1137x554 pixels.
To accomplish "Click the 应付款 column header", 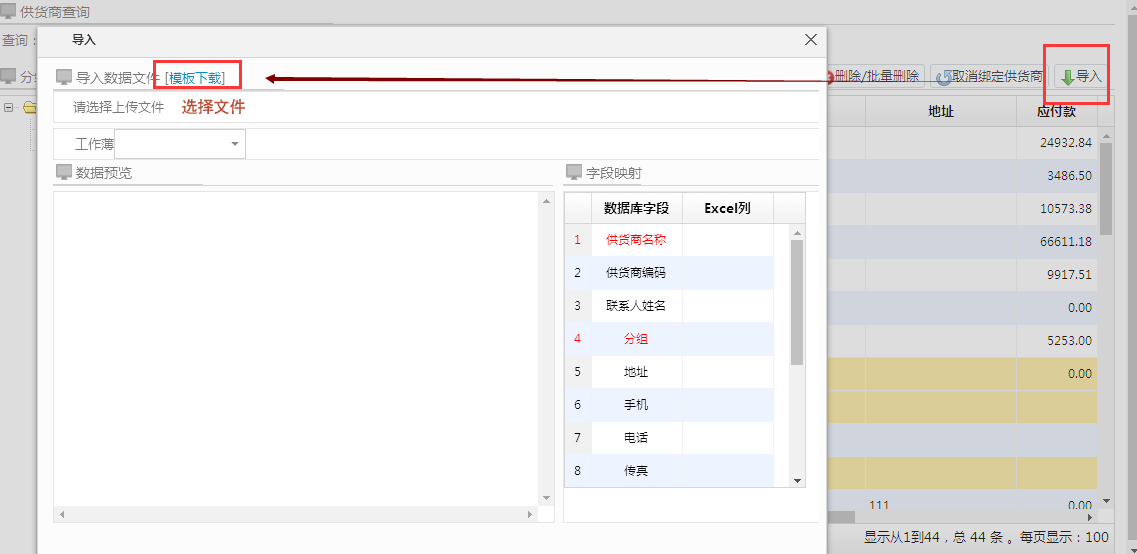I will [x=1056, y=111].
